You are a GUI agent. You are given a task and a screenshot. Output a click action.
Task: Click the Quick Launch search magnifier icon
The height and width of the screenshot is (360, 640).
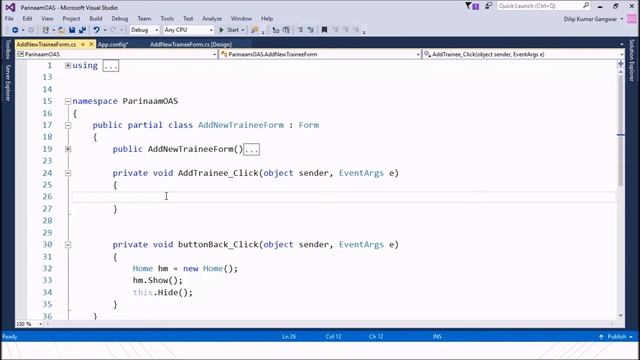tap(586, 6)
